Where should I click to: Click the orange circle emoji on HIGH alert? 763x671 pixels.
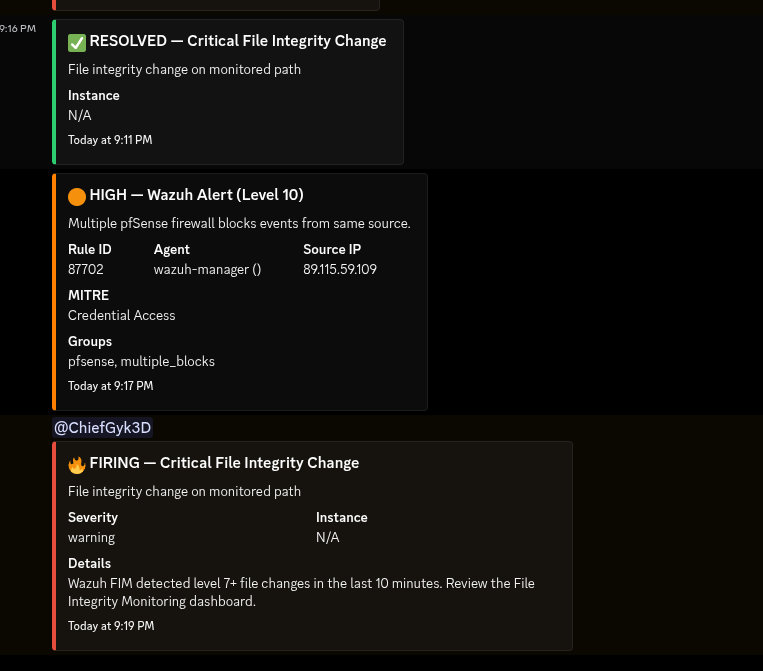click(77, 196)
